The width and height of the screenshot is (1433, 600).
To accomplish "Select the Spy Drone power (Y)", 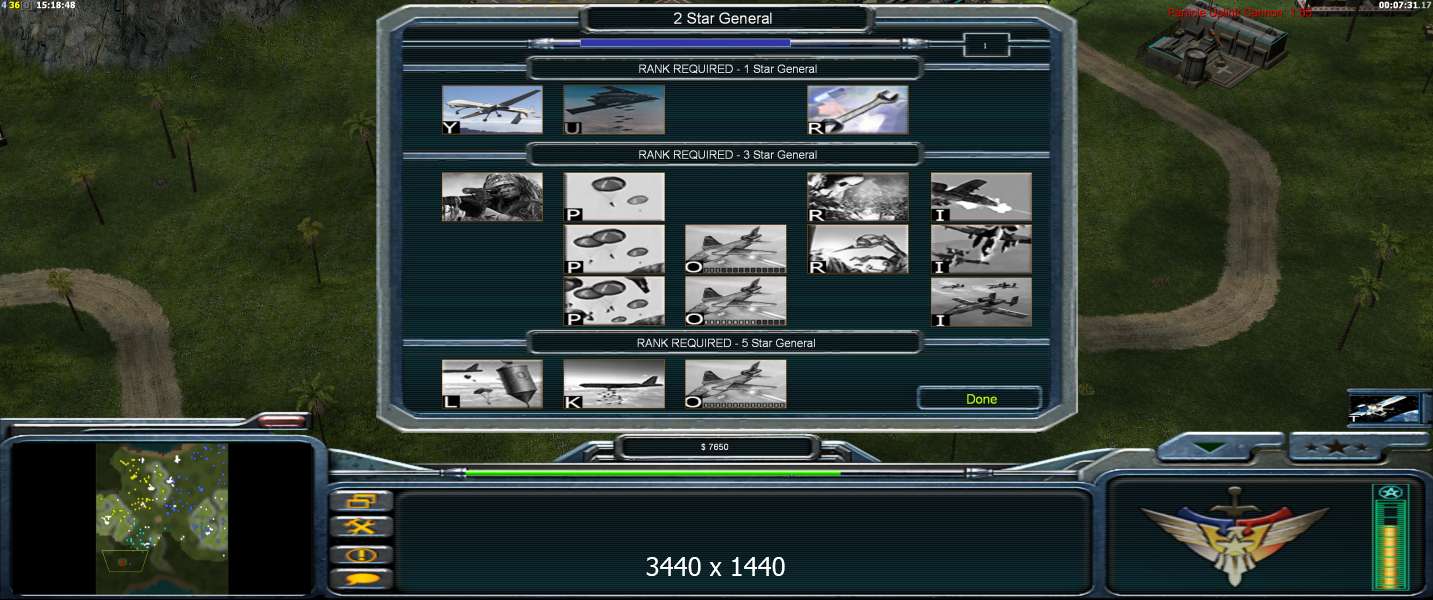I will coord(492,110).
